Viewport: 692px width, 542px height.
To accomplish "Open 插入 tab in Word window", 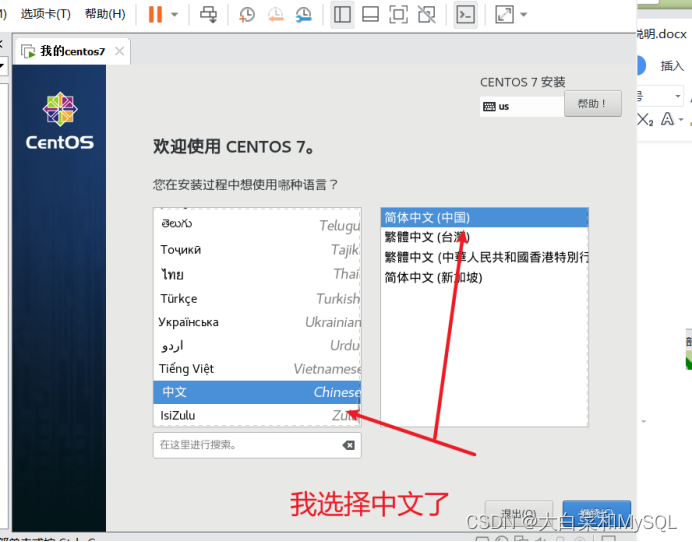I will (672, 66).
